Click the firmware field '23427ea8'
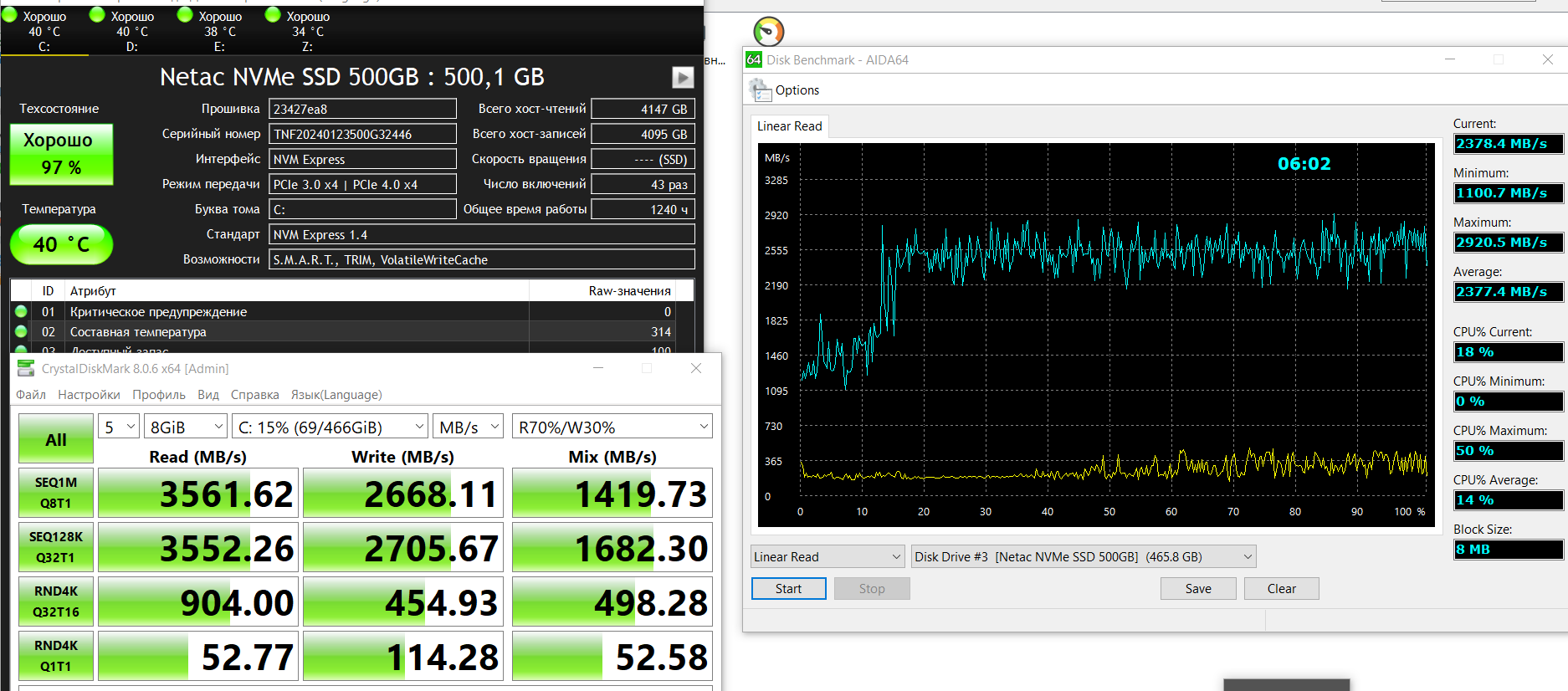 [x=362, y=109]
